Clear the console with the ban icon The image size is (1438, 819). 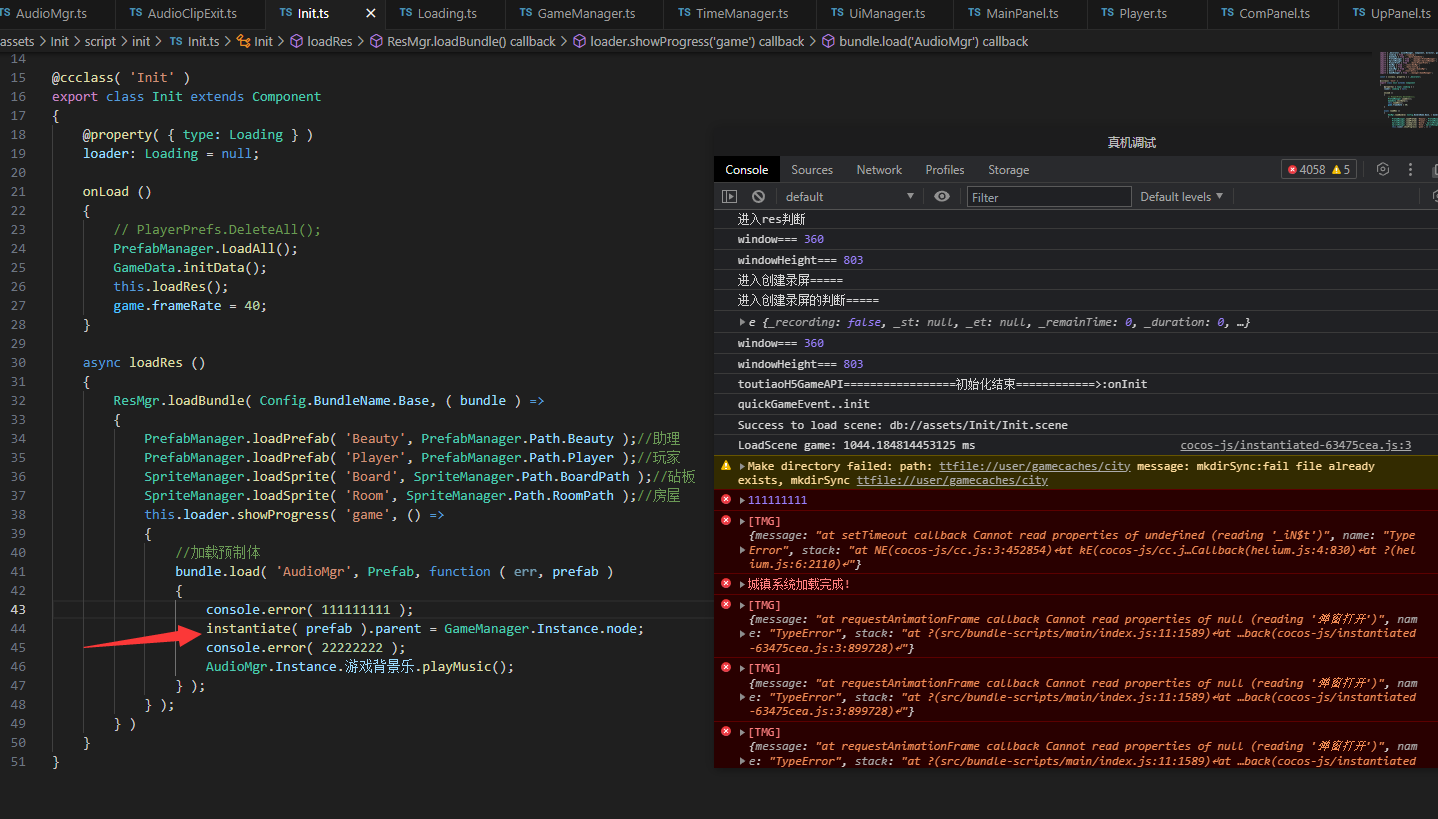click(x=758, y=197)
